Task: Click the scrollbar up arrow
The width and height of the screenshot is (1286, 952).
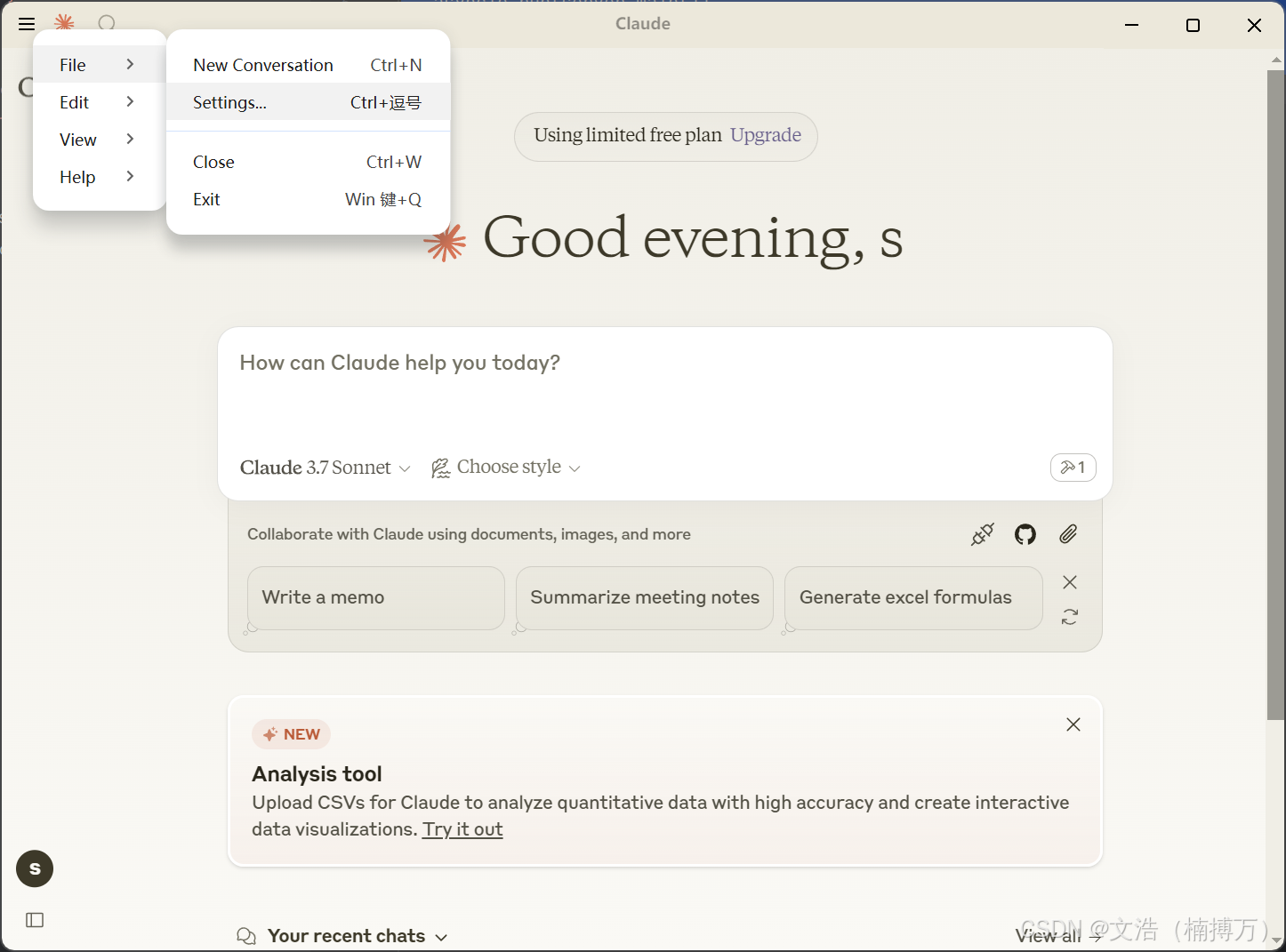Action: [x=1275, y=60]
